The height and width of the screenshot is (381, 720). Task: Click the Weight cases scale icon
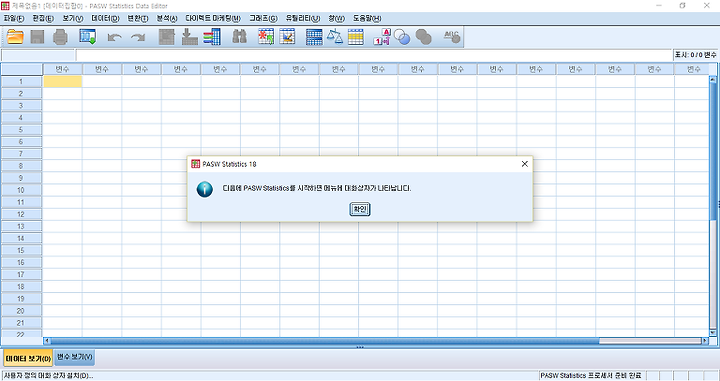click(335, 37)
